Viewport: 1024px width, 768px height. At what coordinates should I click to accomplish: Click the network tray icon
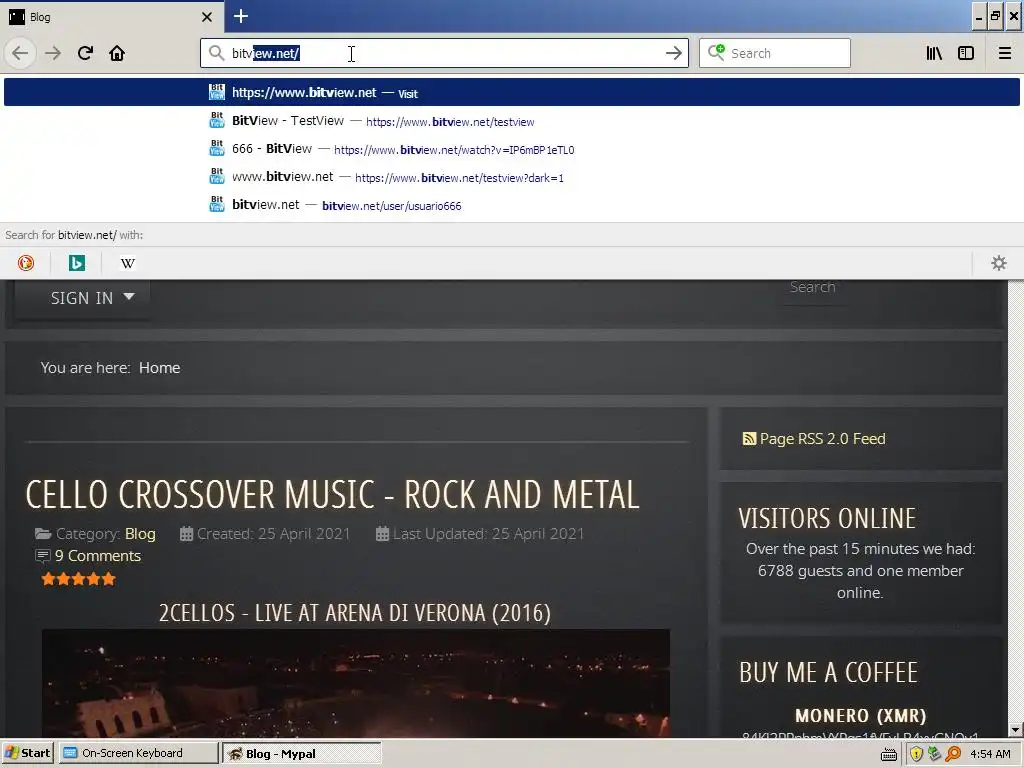click(x=935, y=754)
